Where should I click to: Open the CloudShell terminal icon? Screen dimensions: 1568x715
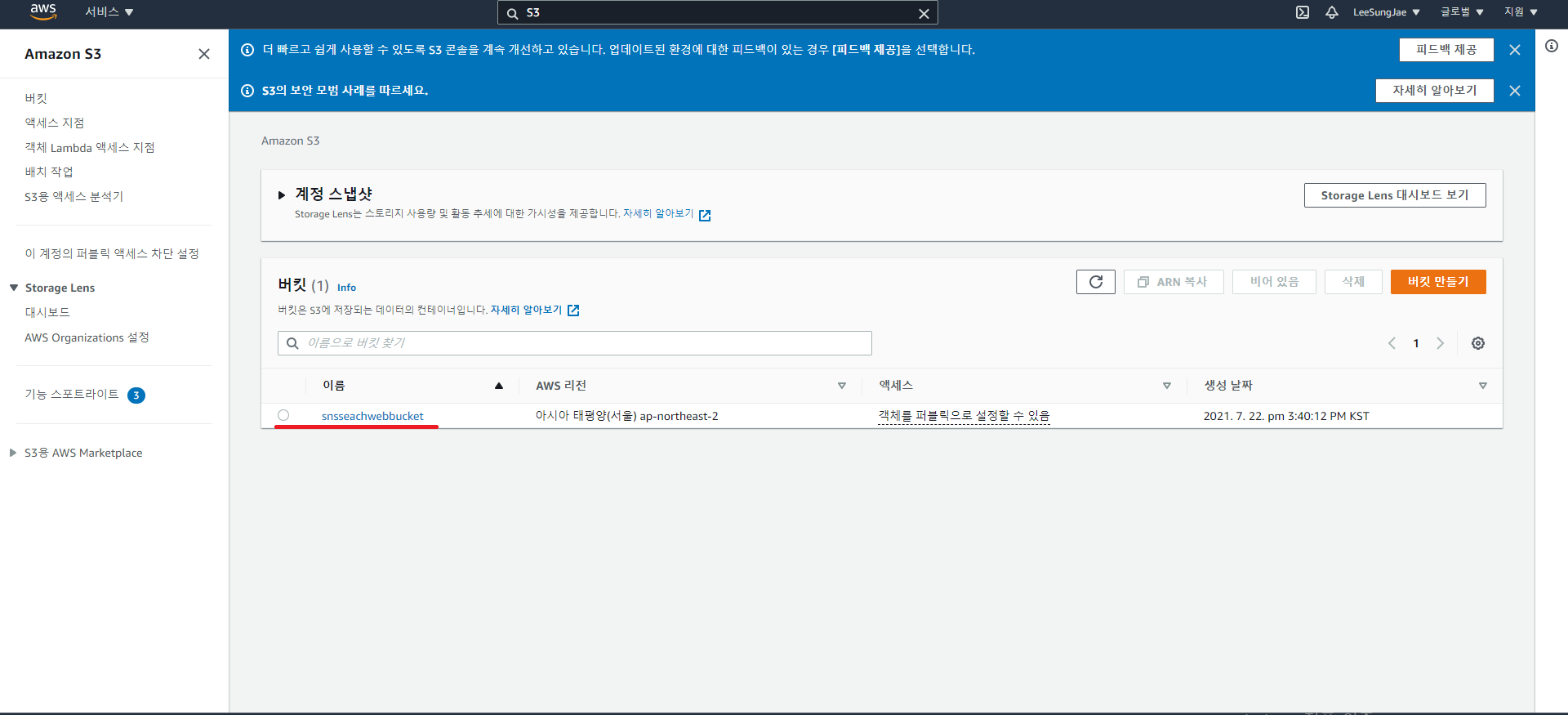tap(1303, 12)
